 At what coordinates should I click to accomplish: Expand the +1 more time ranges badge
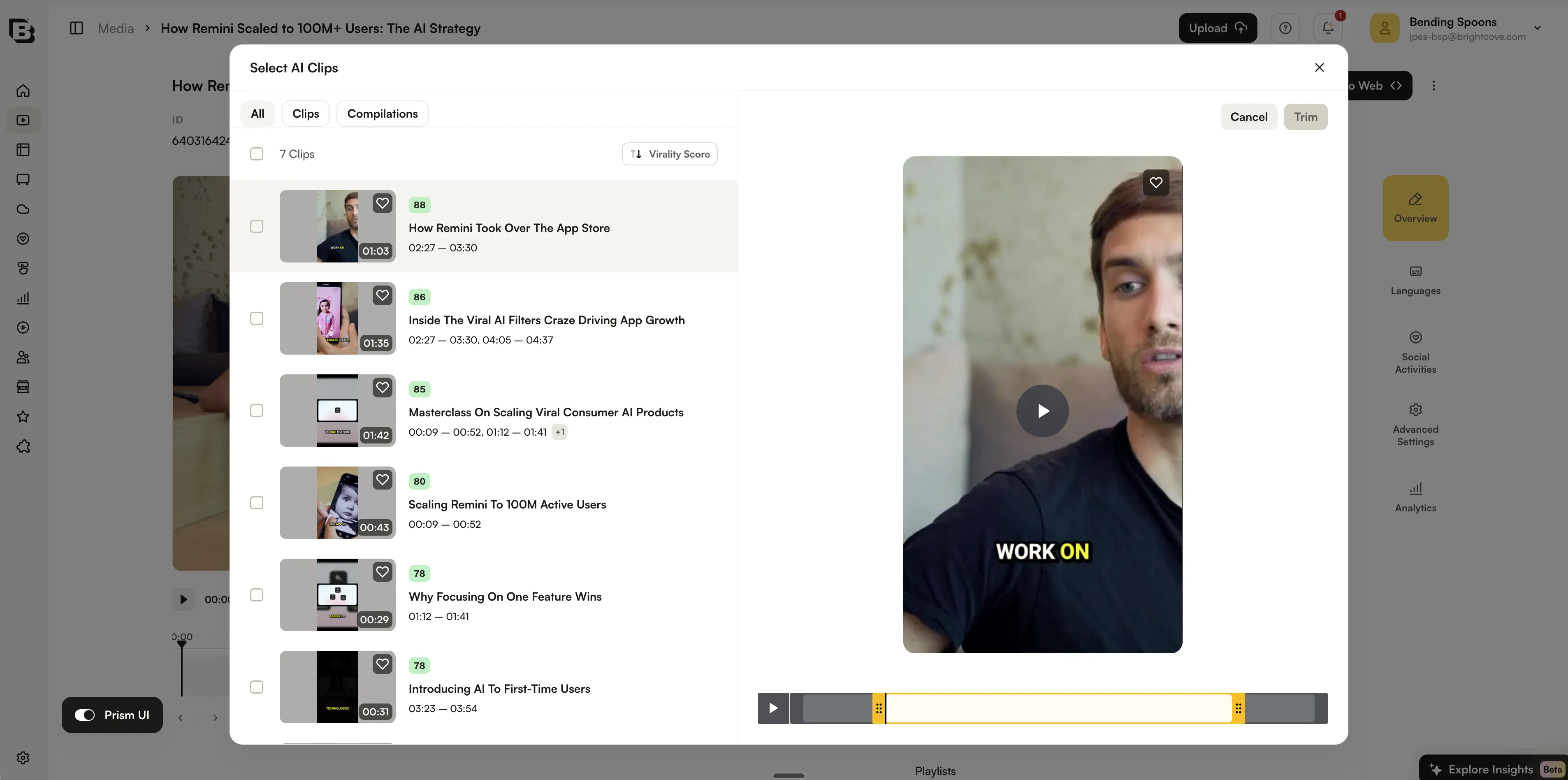coord(559,432)
